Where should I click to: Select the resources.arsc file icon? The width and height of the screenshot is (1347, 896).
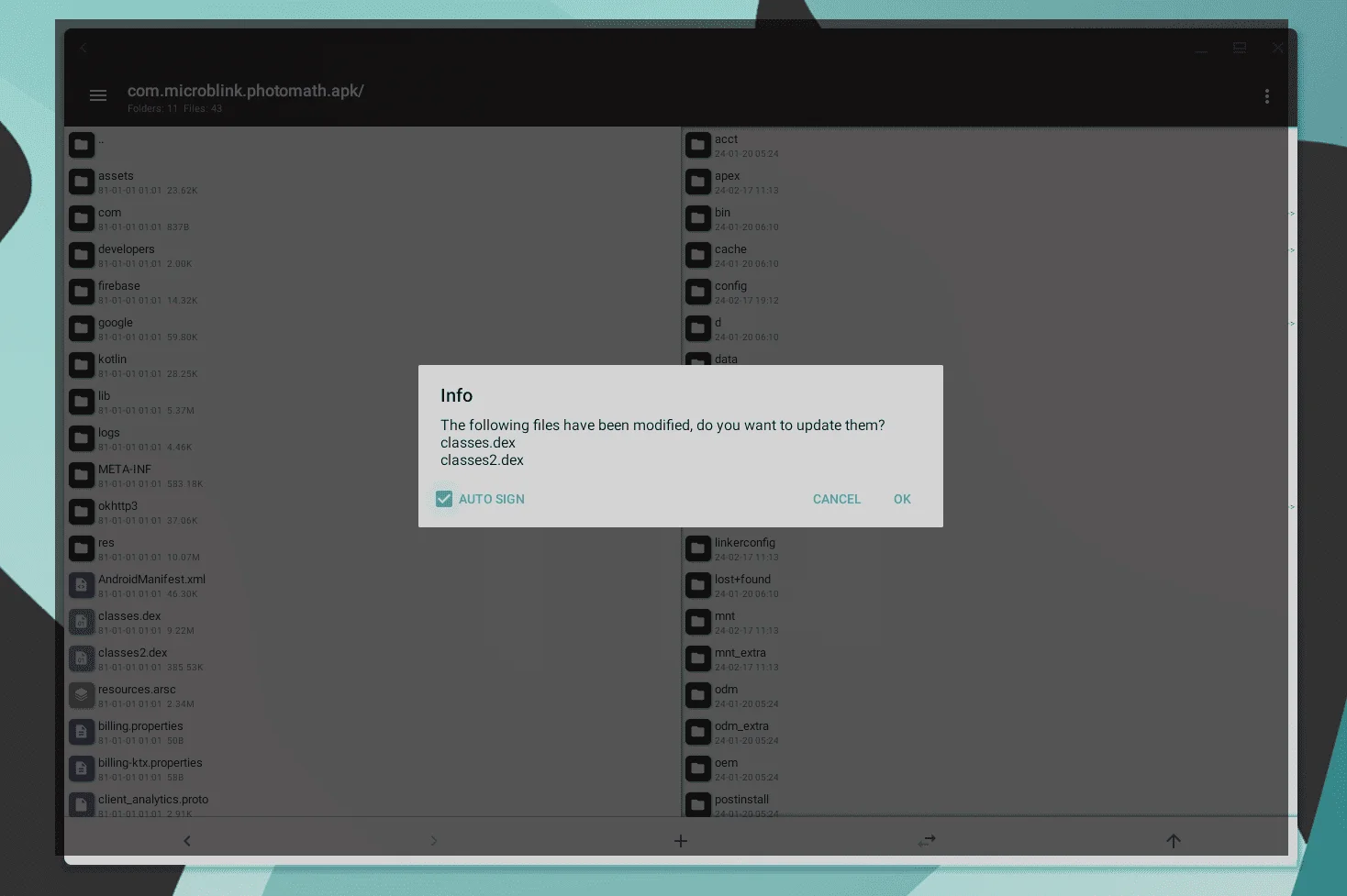tap(82, 694)
